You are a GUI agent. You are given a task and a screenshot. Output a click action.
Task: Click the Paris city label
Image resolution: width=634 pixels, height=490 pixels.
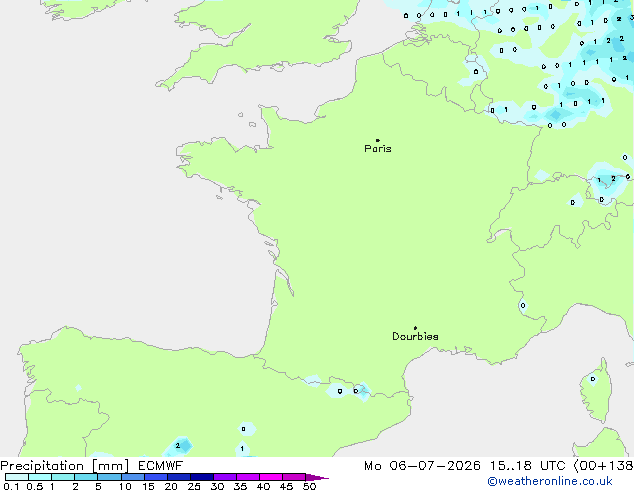[378, 149]
